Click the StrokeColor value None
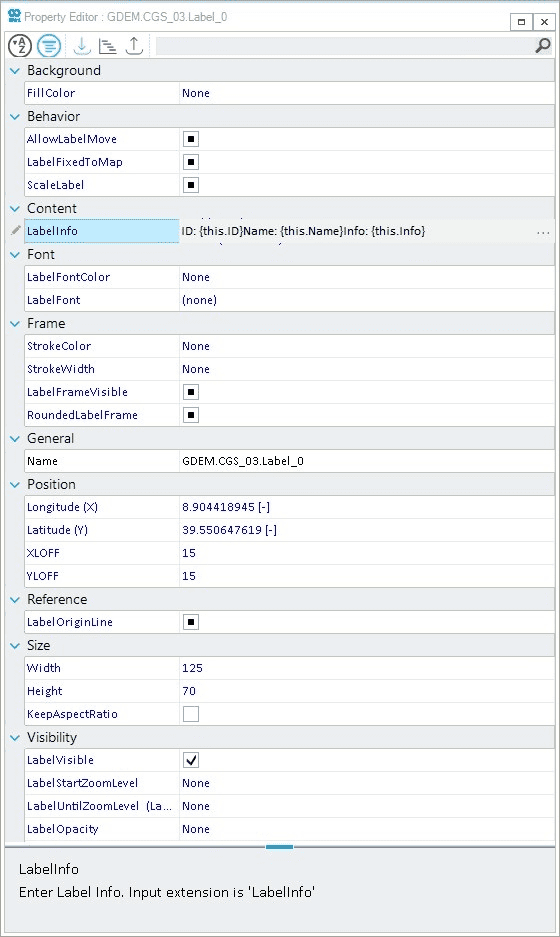 tap(196, 346)
